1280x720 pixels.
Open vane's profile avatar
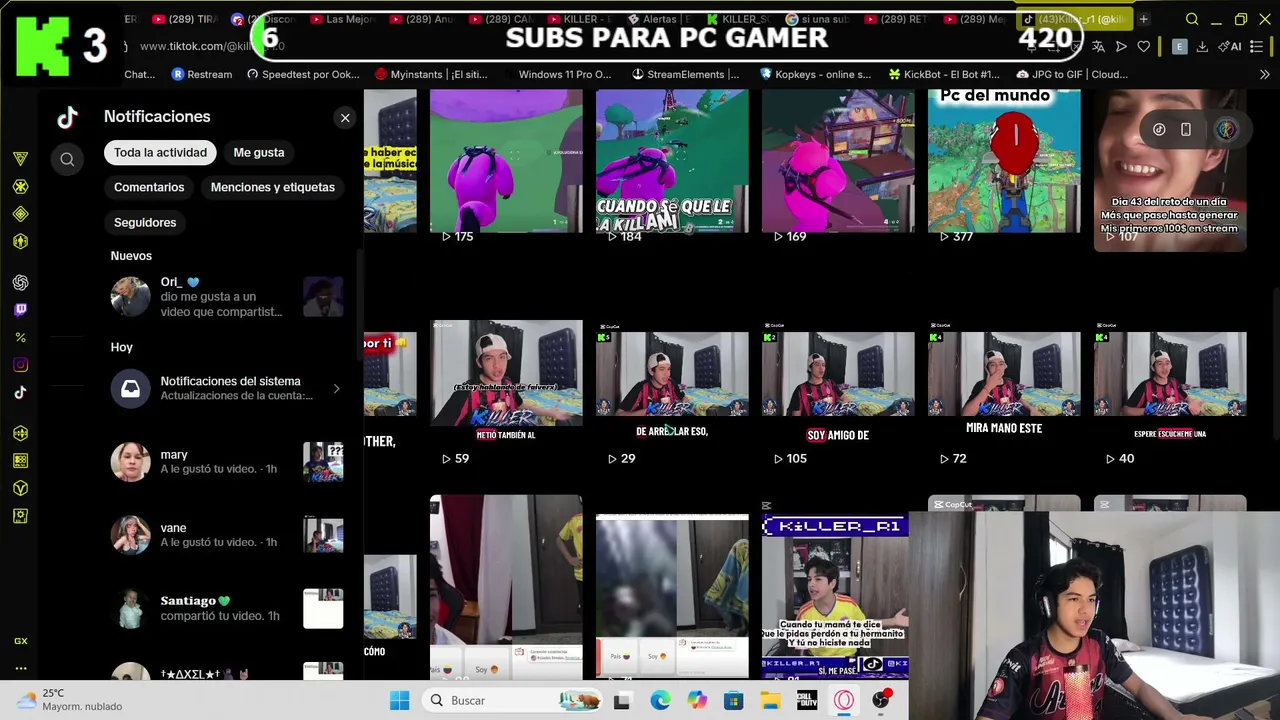click(x=130, y=535)
